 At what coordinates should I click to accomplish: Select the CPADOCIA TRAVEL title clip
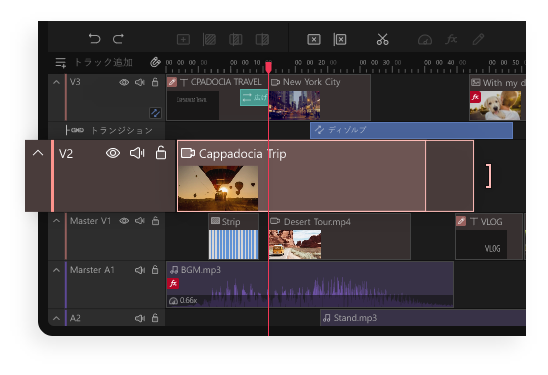pos(217,98)
